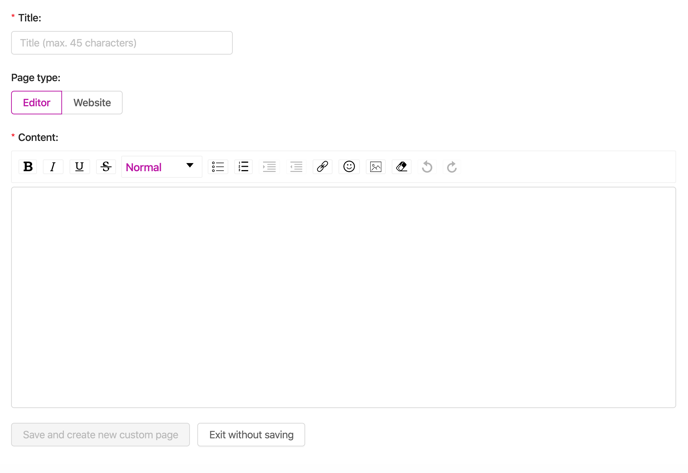Click Exit without saving
The height and width of the screenshot is (473, 688).
[251, 435]
